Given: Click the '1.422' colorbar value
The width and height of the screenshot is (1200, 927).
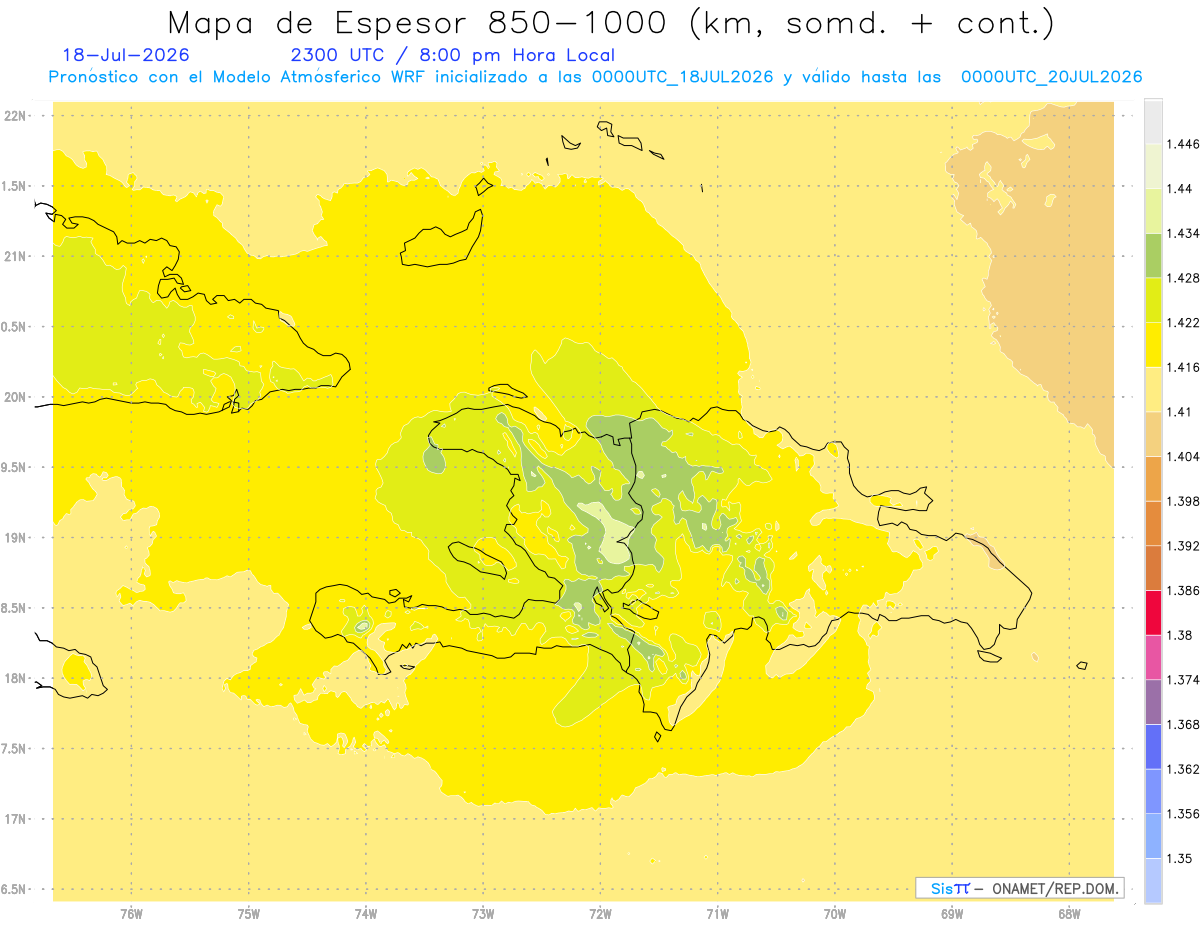Looking at the screenshot, I should [1183, 322].
